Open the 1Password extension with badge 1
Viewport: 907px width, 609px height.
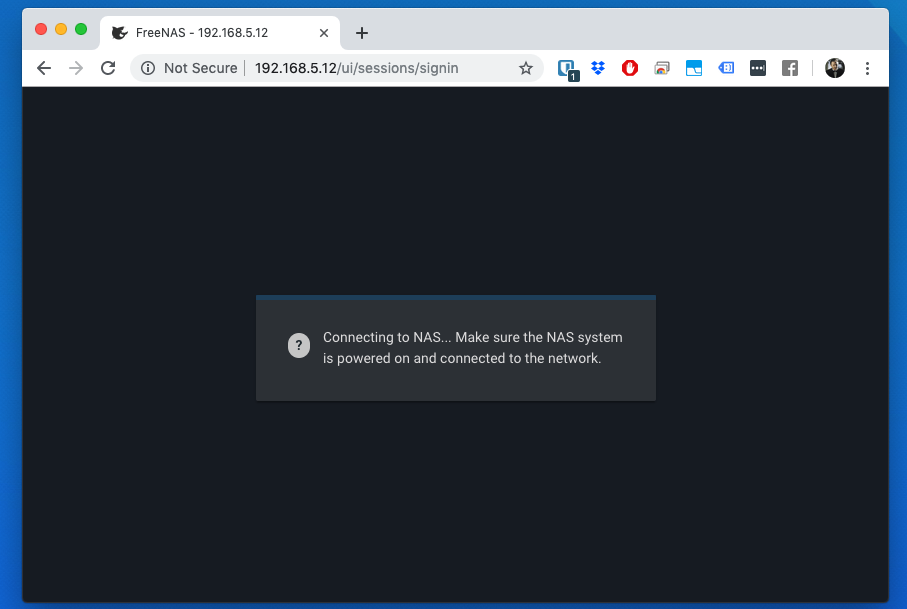click(x=567, y=69)
